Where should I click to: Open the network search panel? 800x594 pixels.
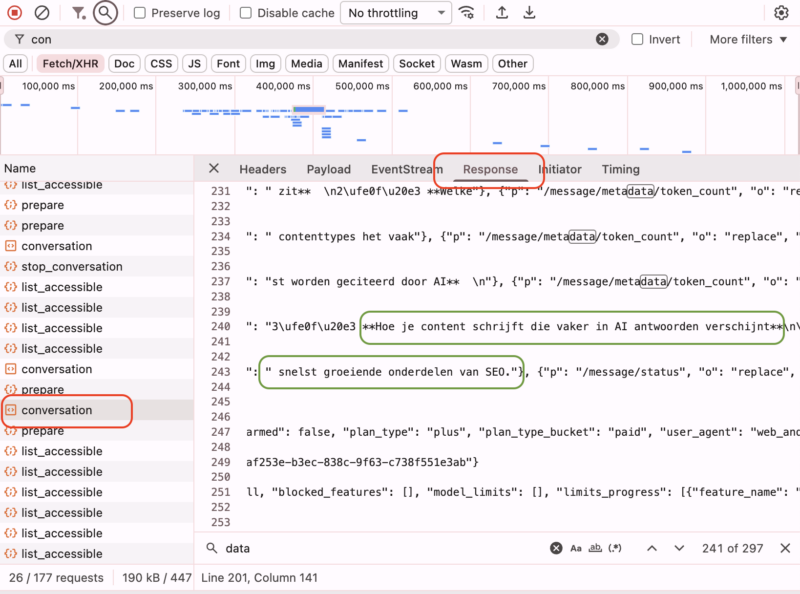[103, 13]
